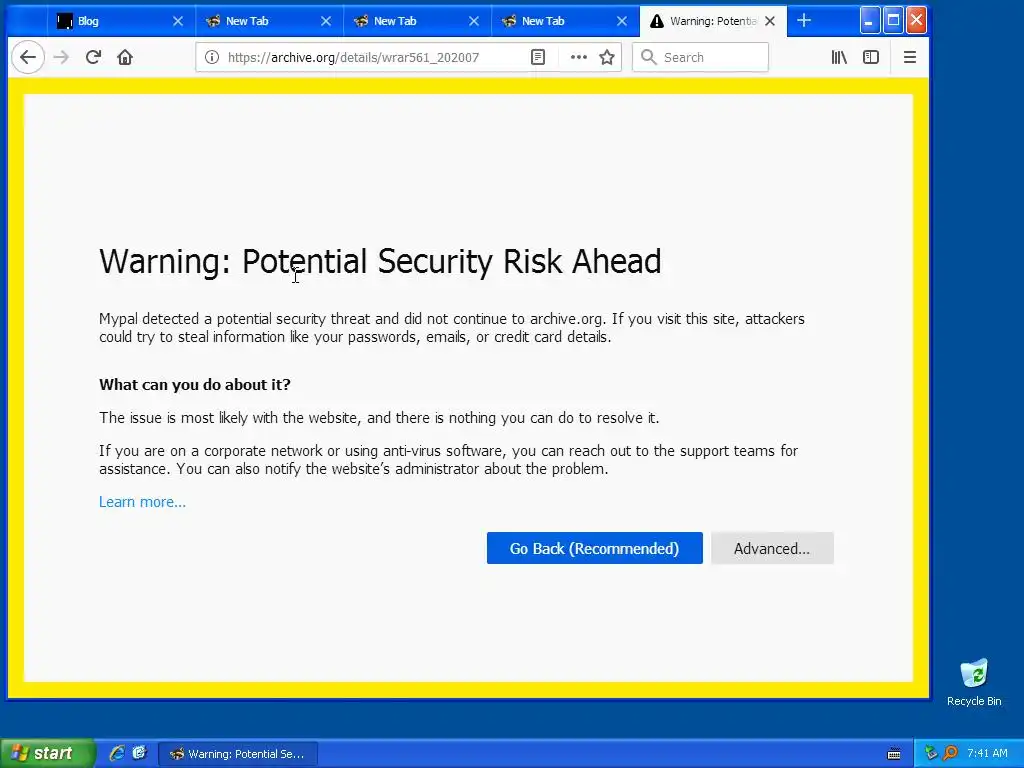Close the Blog tab
Image resolution: width=1024 pixels, height=768 pixels.
[178, 21]
